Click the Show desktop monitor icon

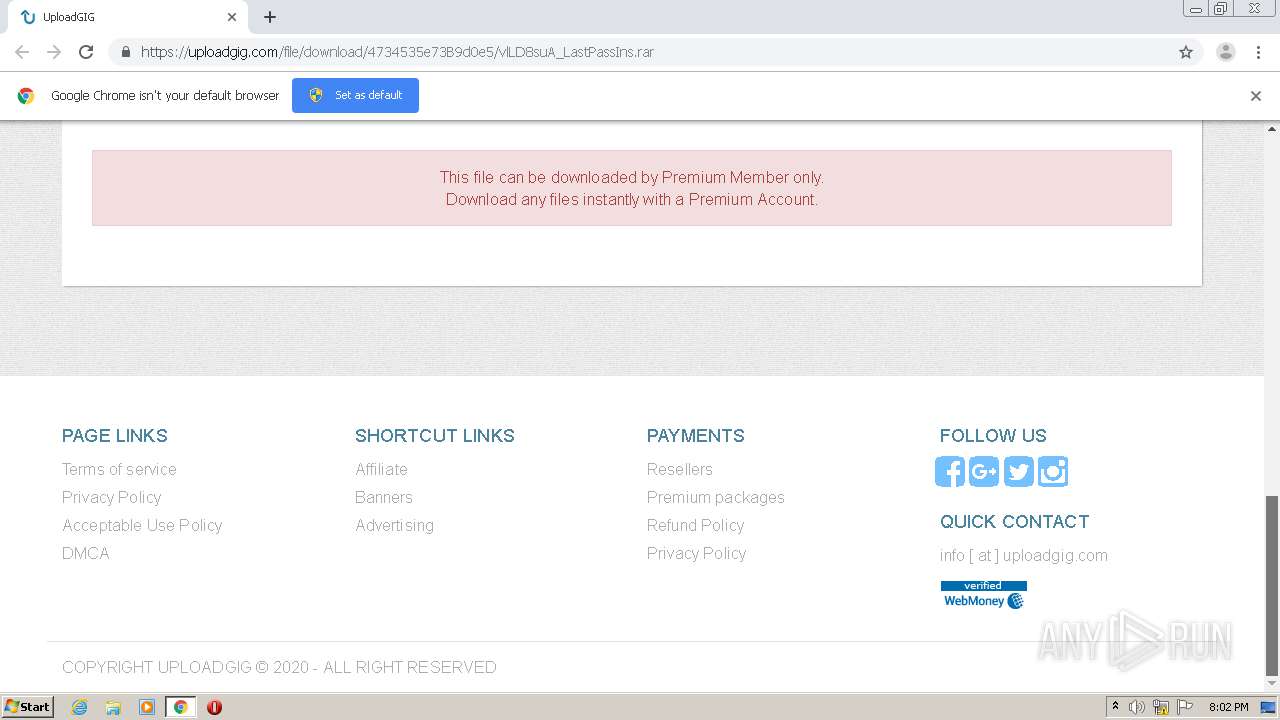(1268, 707)
